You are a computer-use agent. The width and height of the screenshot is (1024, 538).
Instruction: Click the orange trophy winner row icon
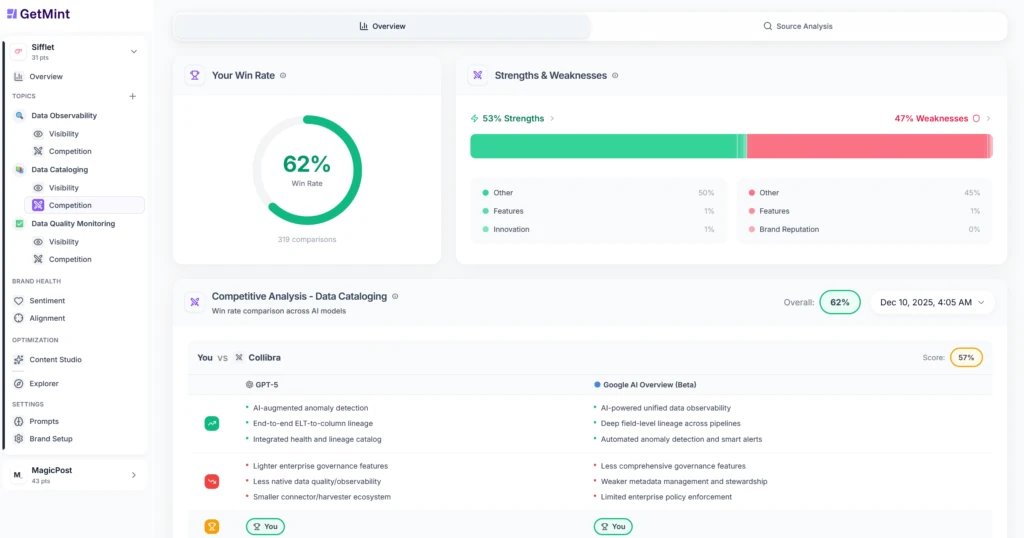(212, 527)
